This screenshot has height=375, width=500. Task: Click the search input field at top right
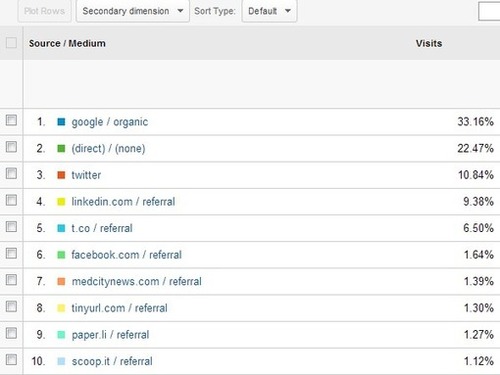coord(489,11)
